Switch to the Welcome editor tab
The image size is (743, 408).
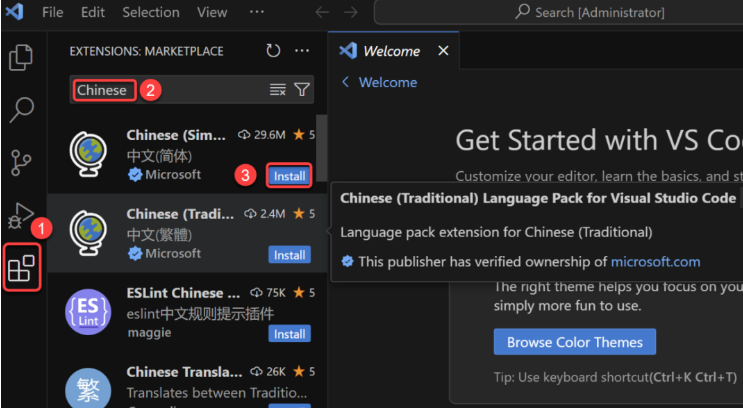391,51
